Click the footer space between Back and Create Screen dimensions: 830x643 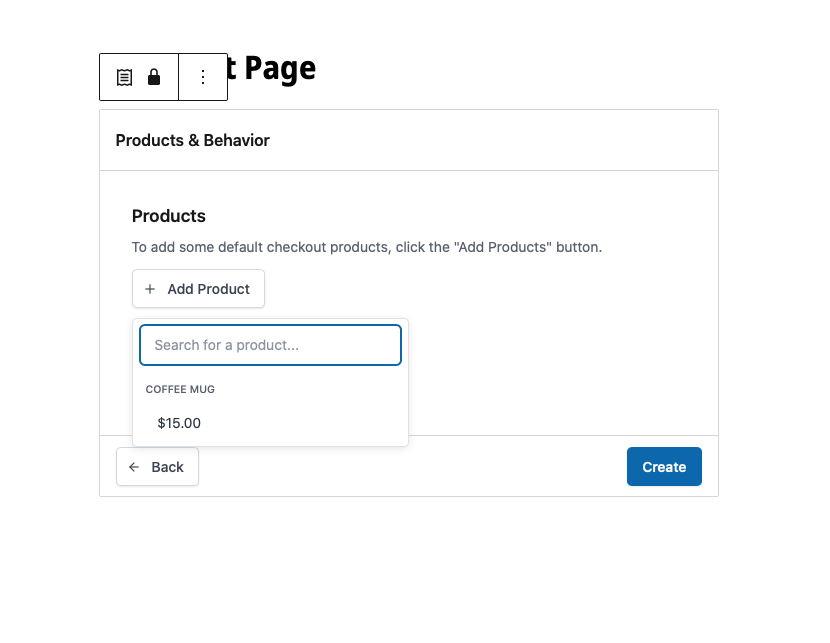410,467
